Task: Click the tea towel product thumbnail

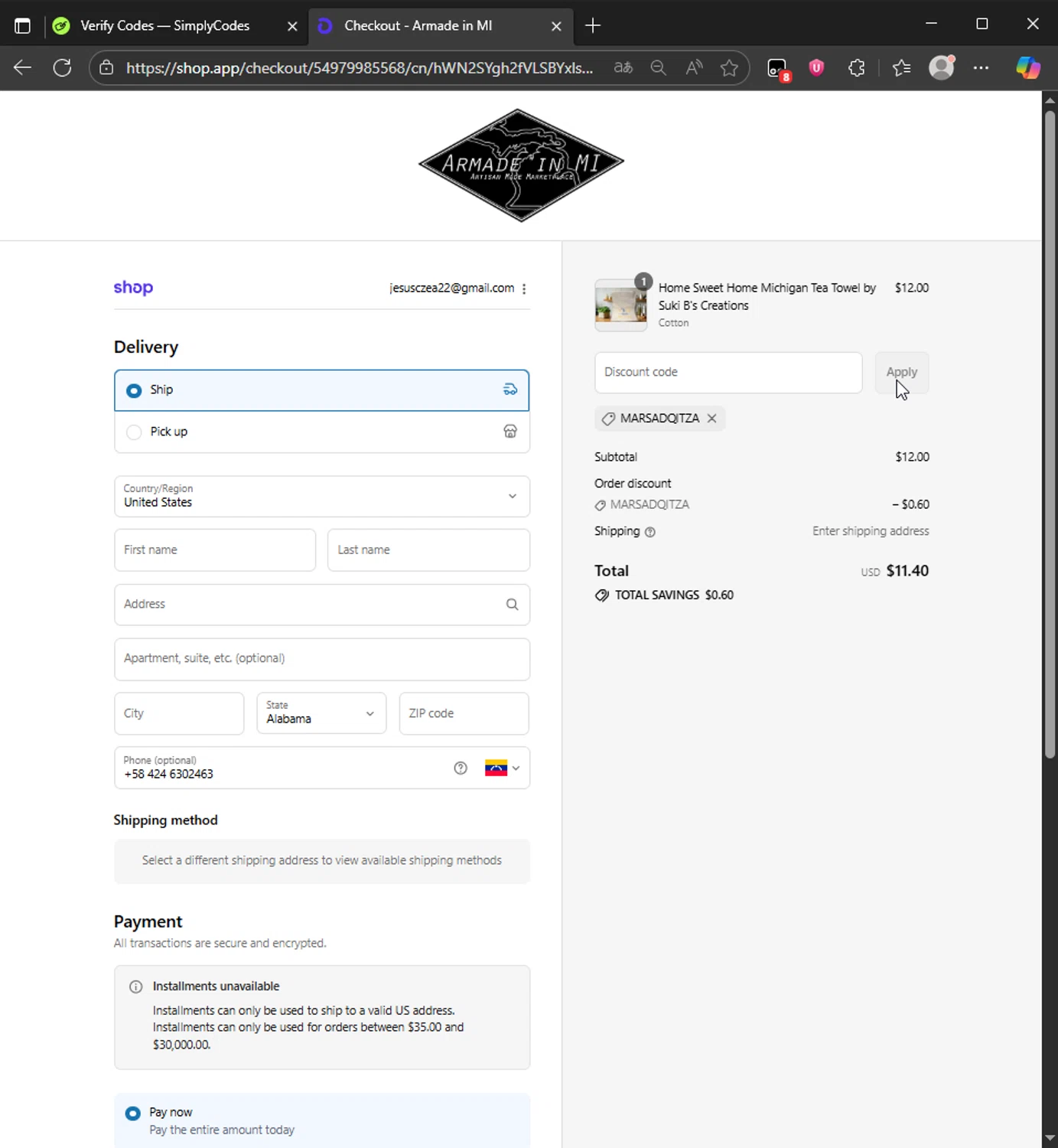Action: click(620, 305)
